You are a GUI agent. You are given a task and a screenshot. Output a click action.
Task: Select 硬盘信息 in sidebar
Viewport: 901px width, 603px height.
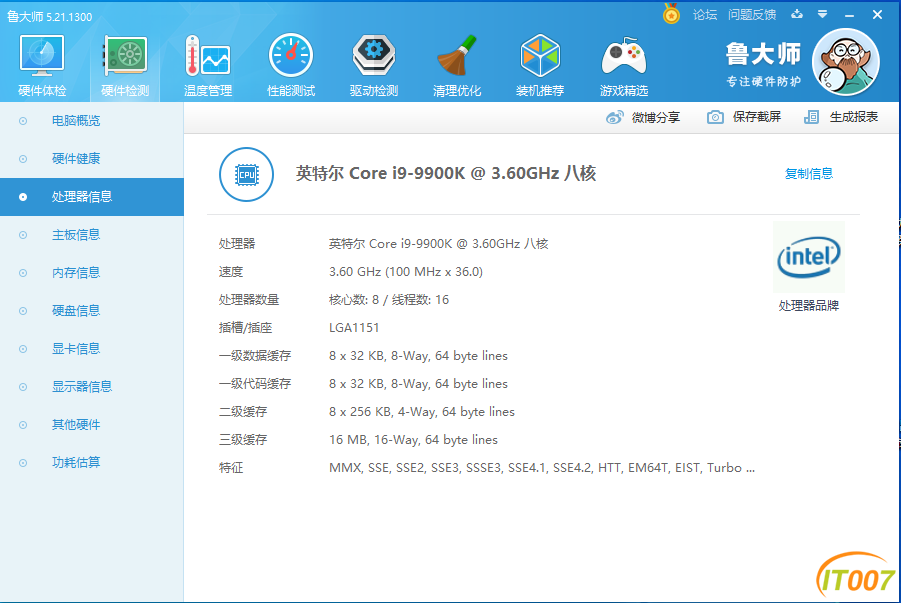click(x=92, y=310)
